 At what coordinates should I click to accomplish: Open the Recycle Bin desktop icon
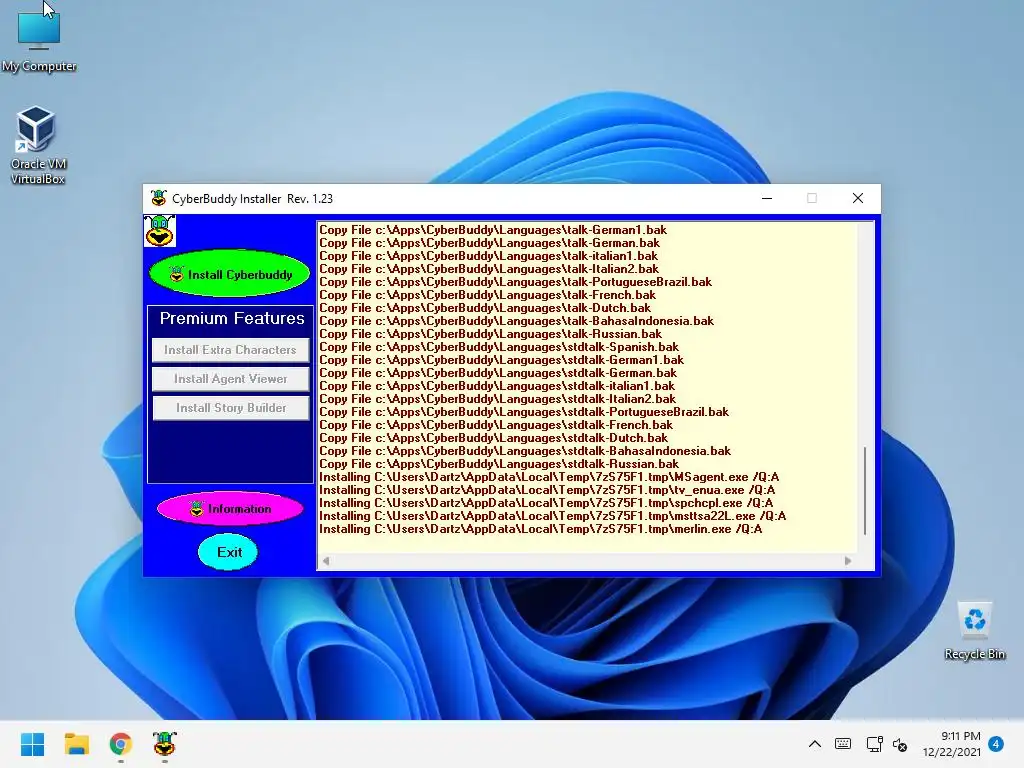[x=974, y=631]
